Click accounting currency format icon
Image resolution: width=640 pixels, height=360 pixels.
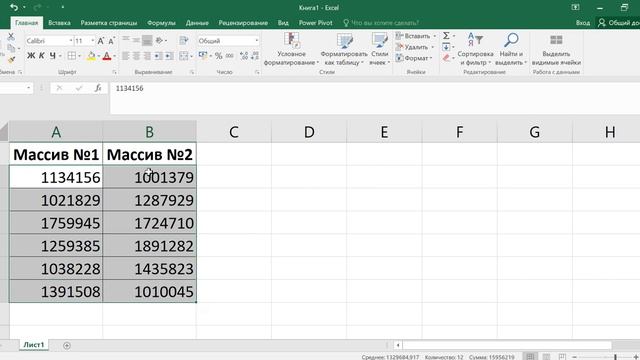203,56
